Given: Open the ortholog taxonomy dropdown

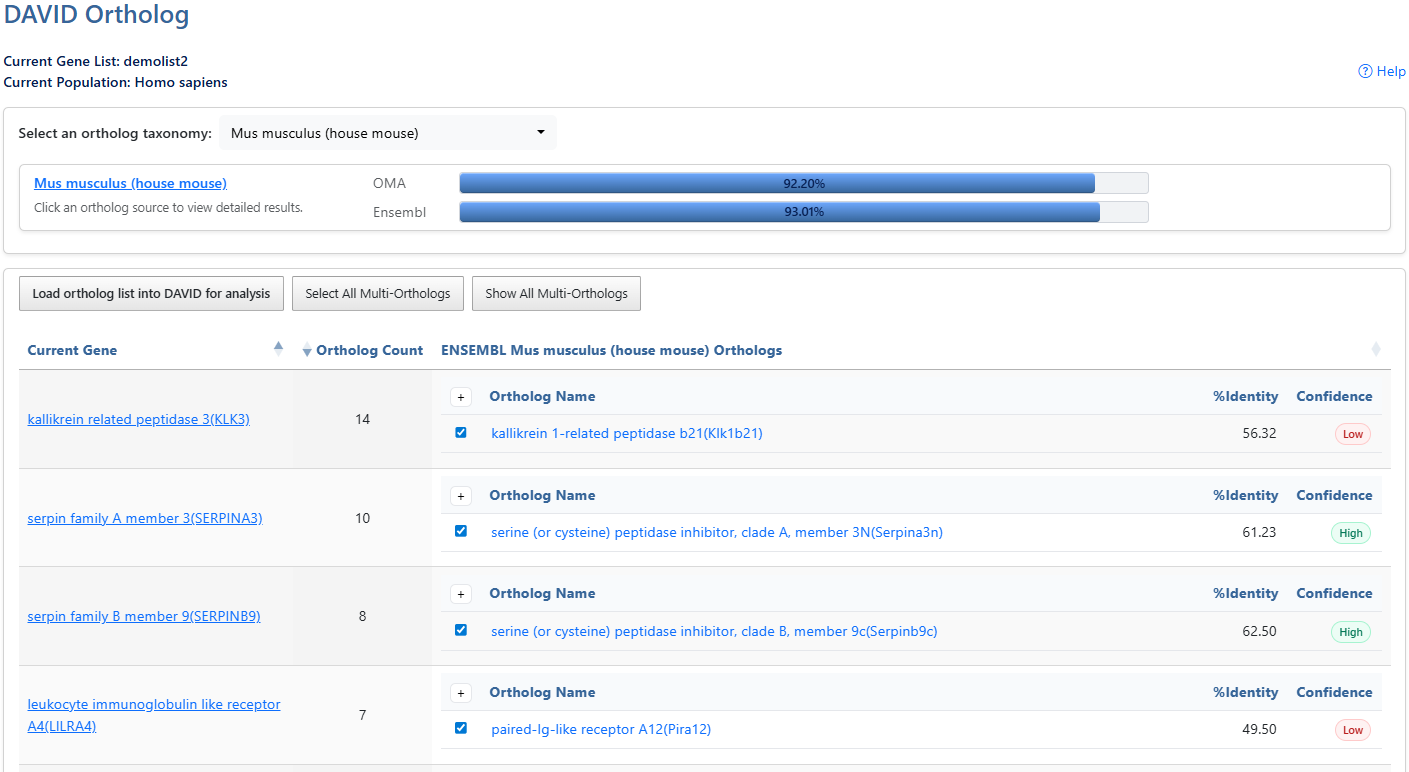Looking at the screenshot, I should click(x=388, y=132).
